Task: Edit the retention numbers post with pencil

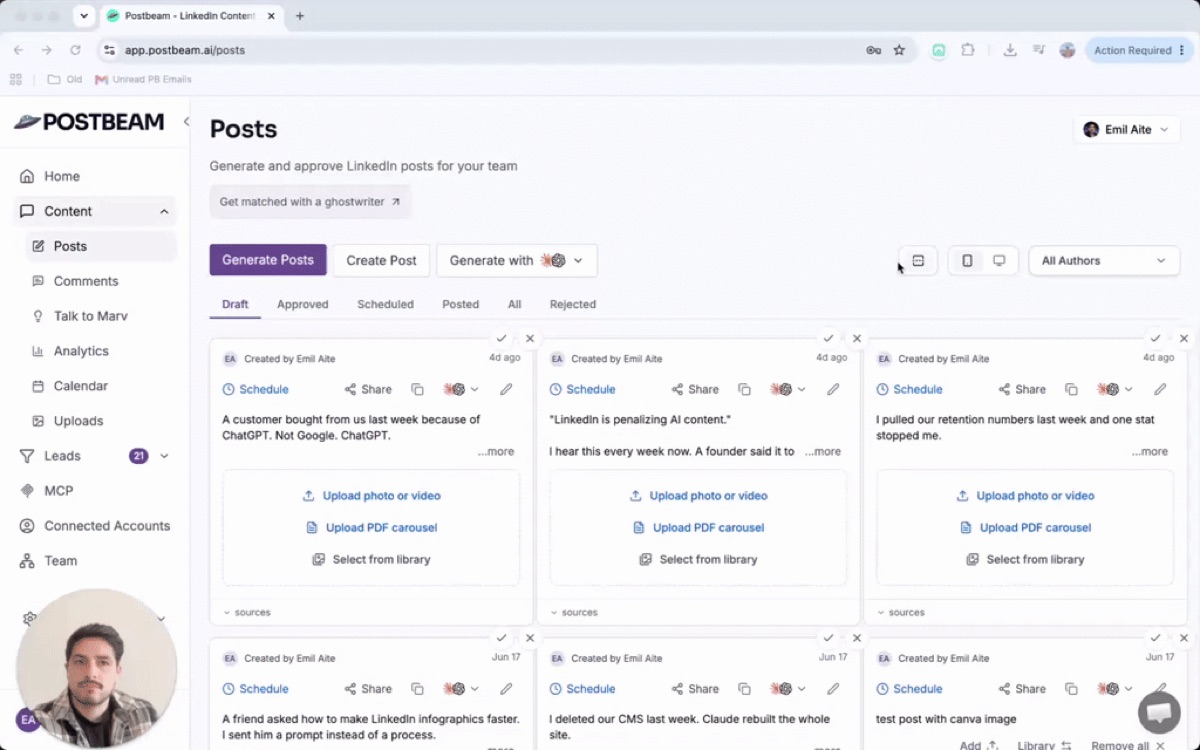Action: (x=1160, y=389)
